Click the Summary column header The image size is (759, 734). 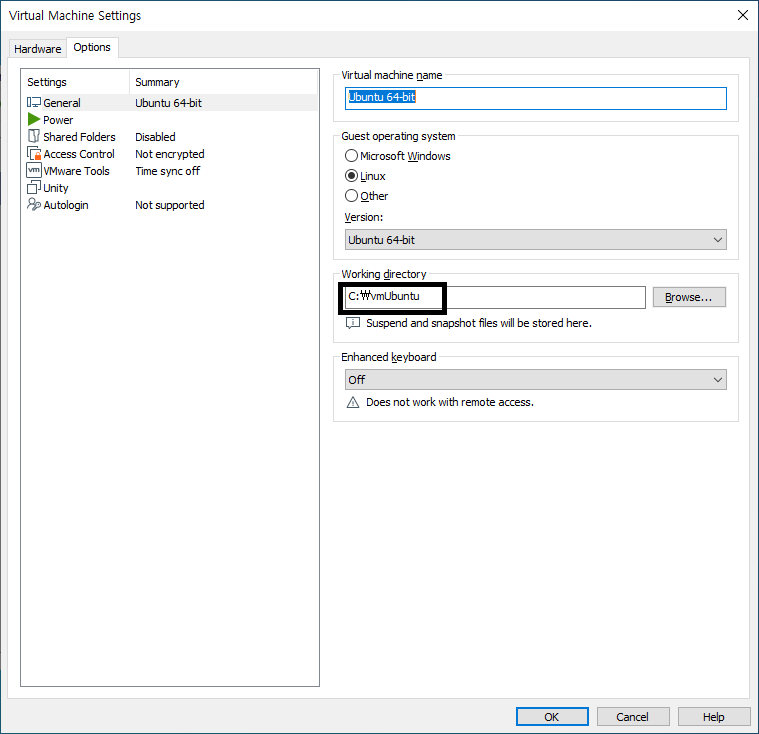pyautogui.click(x=224, y=82)
